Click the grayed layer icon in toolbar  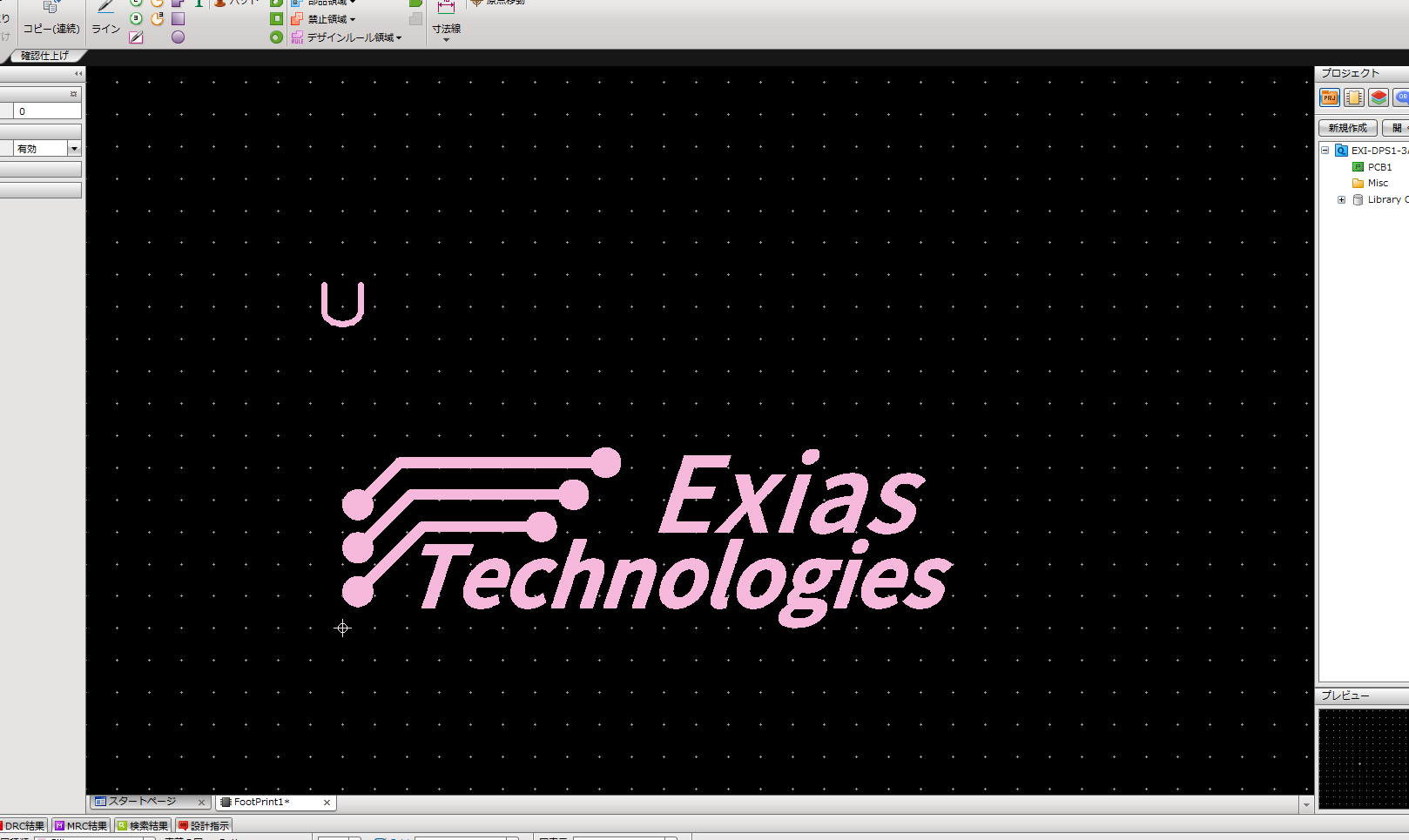pyautogui.click(x=416, y=18)
